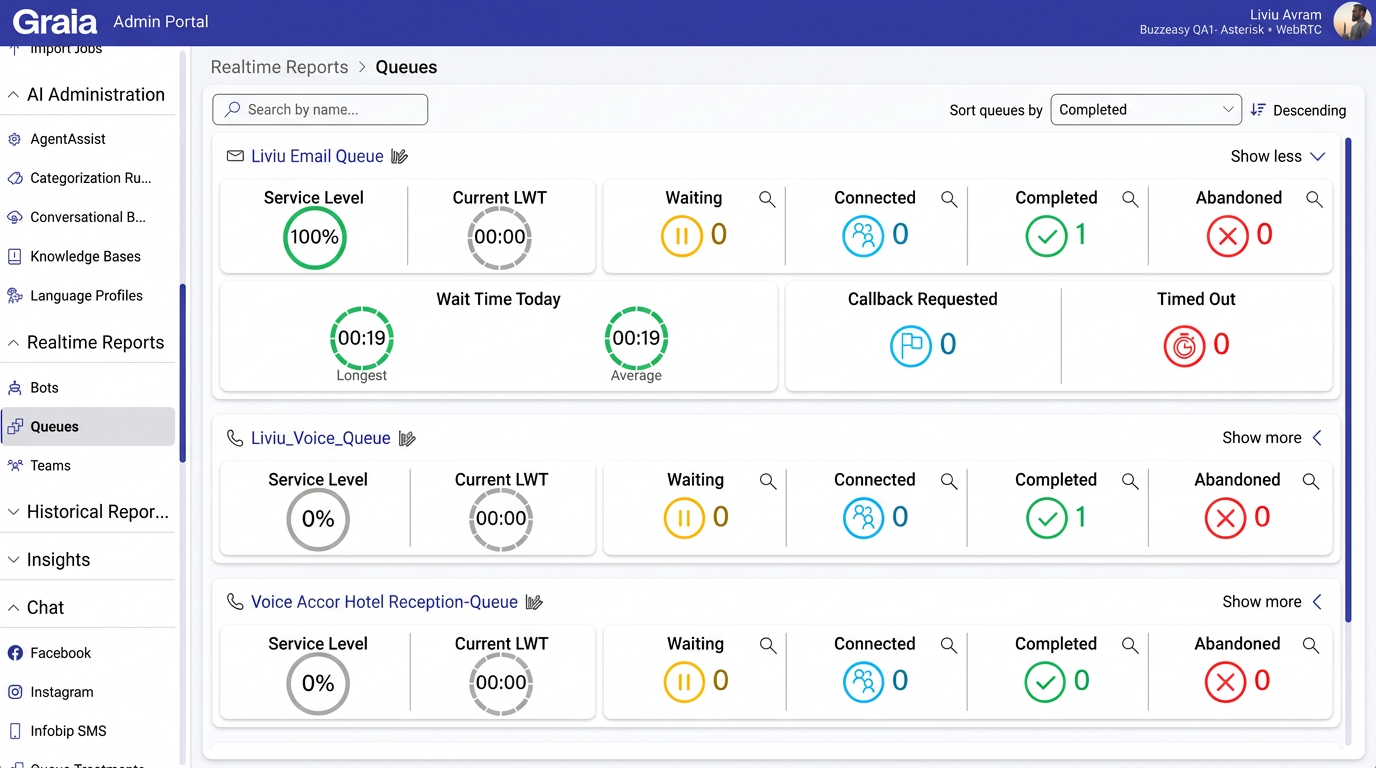Click the phone icon of Liviu_Voice_Queue

[x=235, y=438]
